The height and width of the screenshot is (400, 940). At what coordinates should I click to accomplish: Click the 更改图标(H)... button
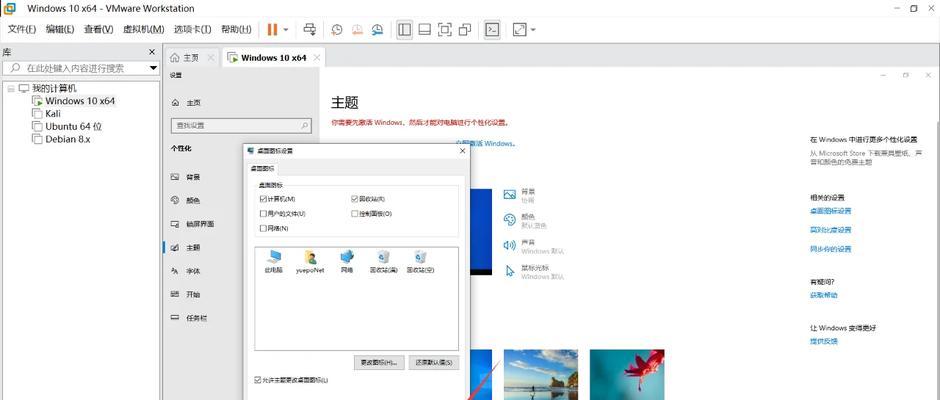(x=379, y=362)
